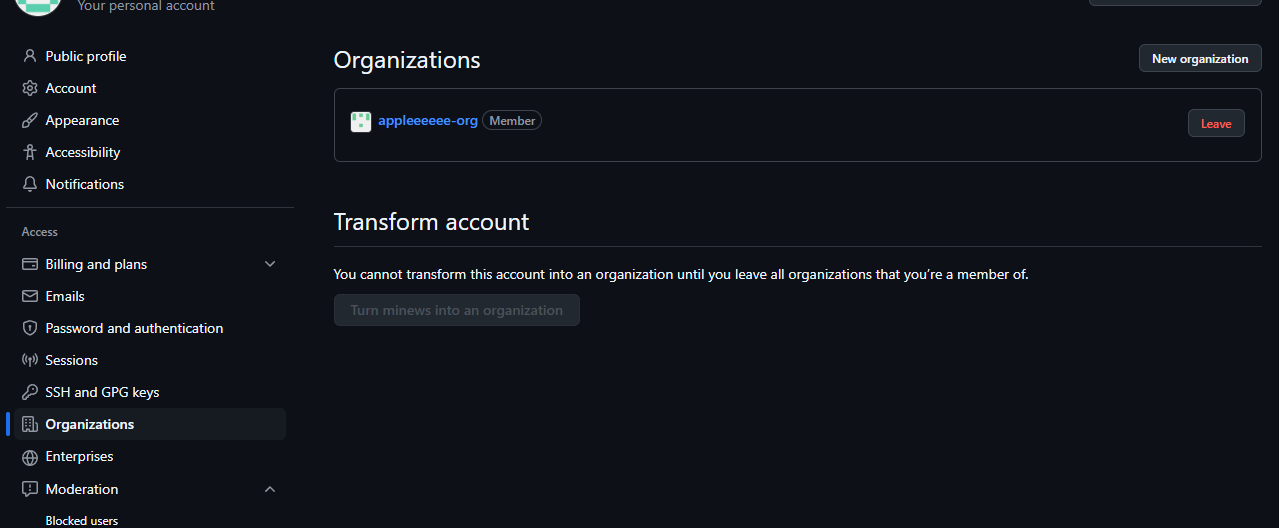
Task: Collapse the Moderation section chevron
Action: 270,489
